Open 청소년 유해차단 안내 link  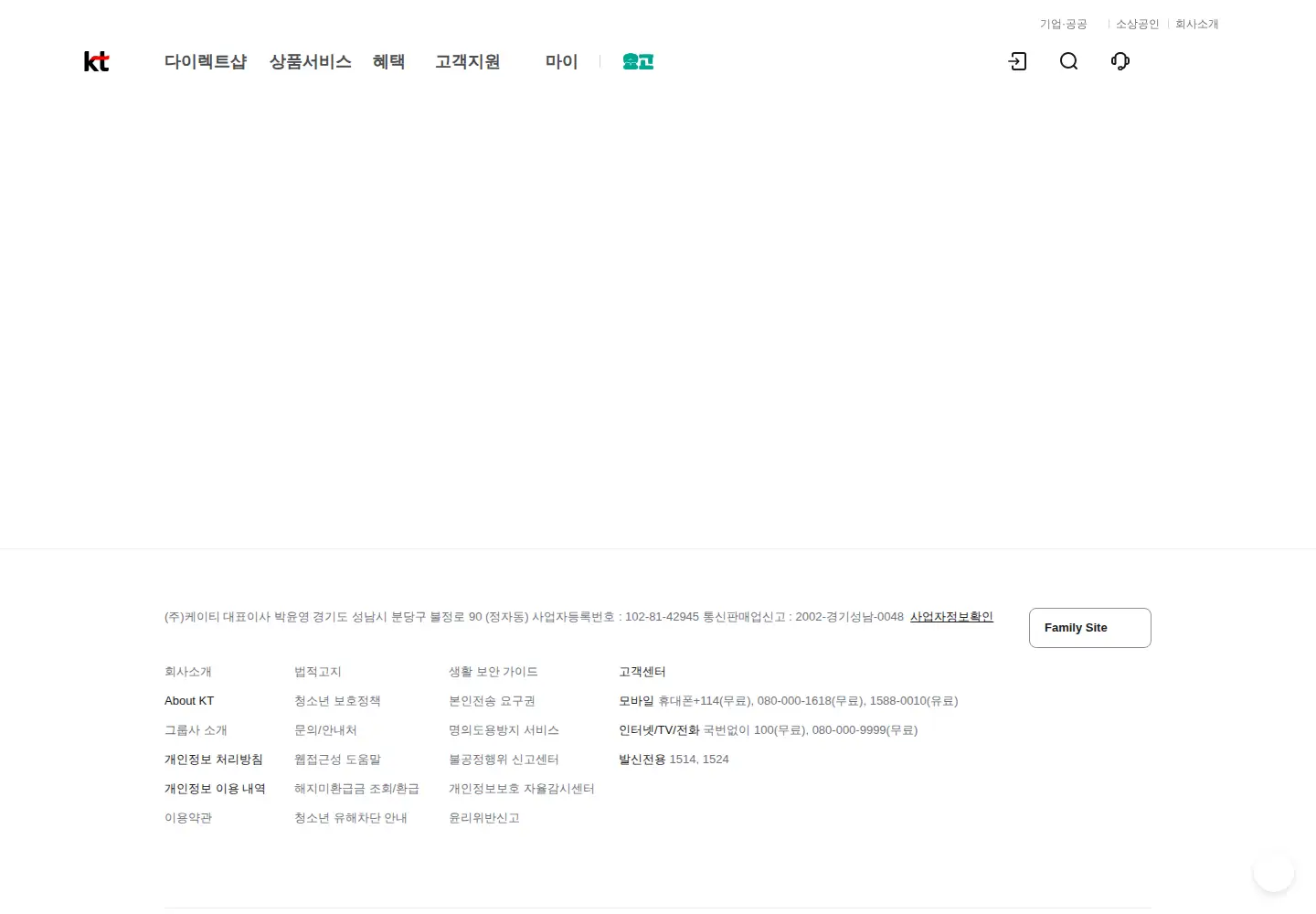(351, 818)
